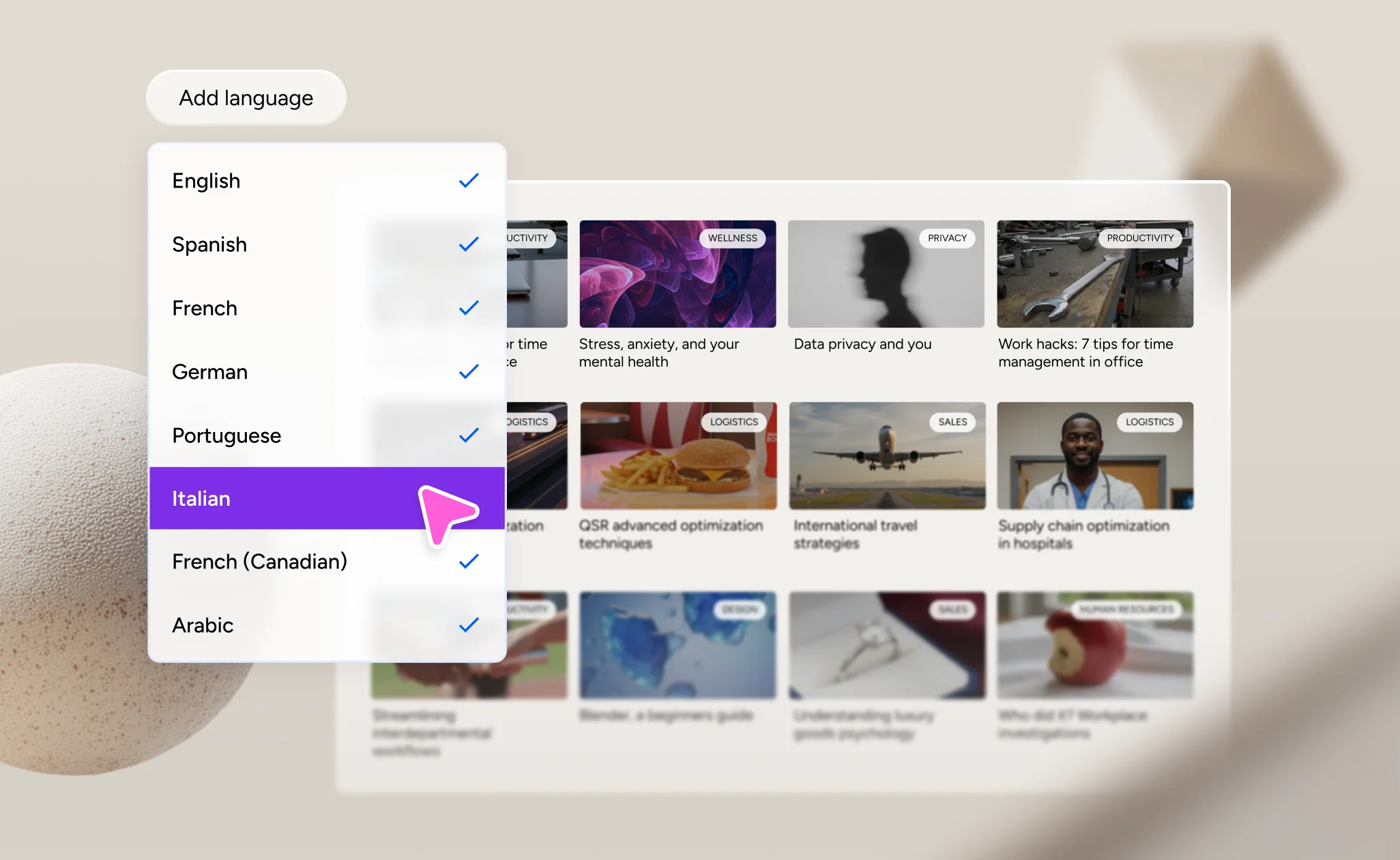Viewport: 1400px width, 860px height.
Task: Open "Who did it? Workplace investigations" title
Action: click(1073, 724)
